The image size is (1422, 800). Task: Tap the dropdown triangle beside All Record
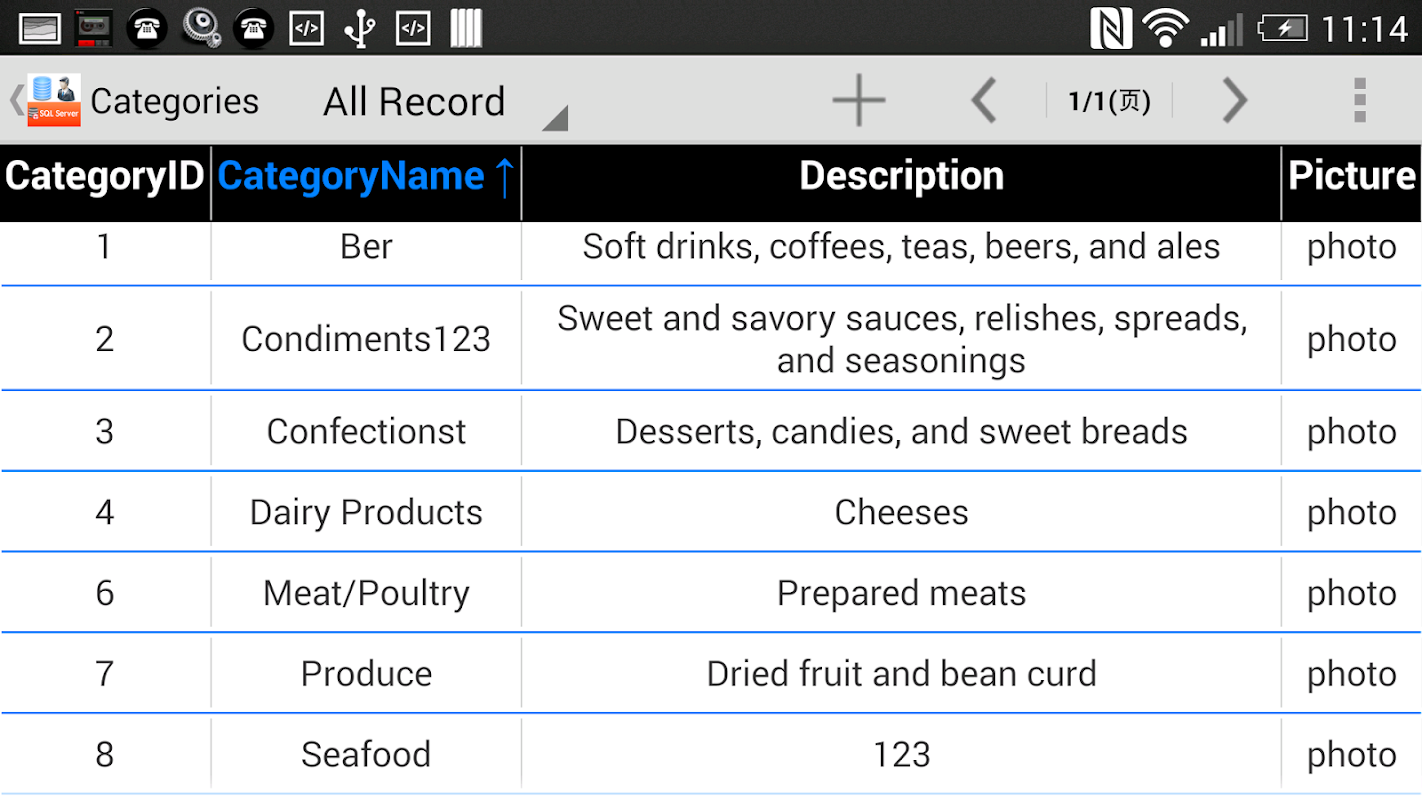pyautogui.click(x=556, y=118)
